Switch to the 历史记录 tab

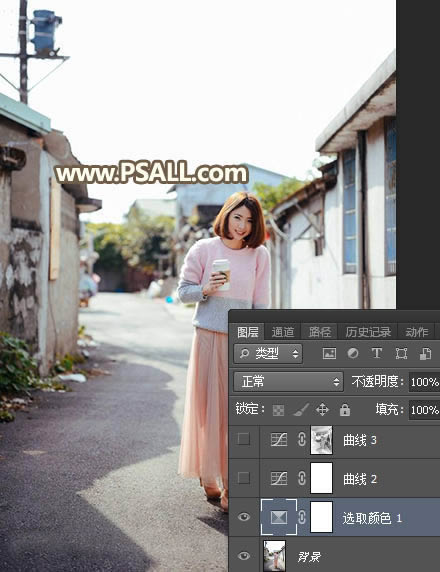click(368, 332)
